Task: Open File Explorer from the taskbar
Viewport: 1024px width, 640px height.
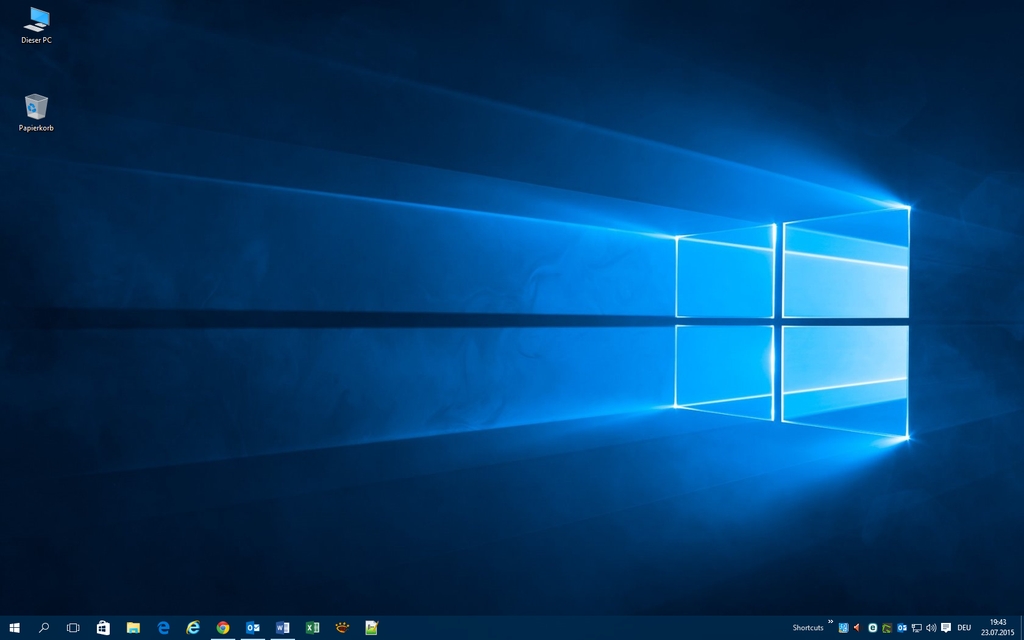Action: [x=133, y=628]
